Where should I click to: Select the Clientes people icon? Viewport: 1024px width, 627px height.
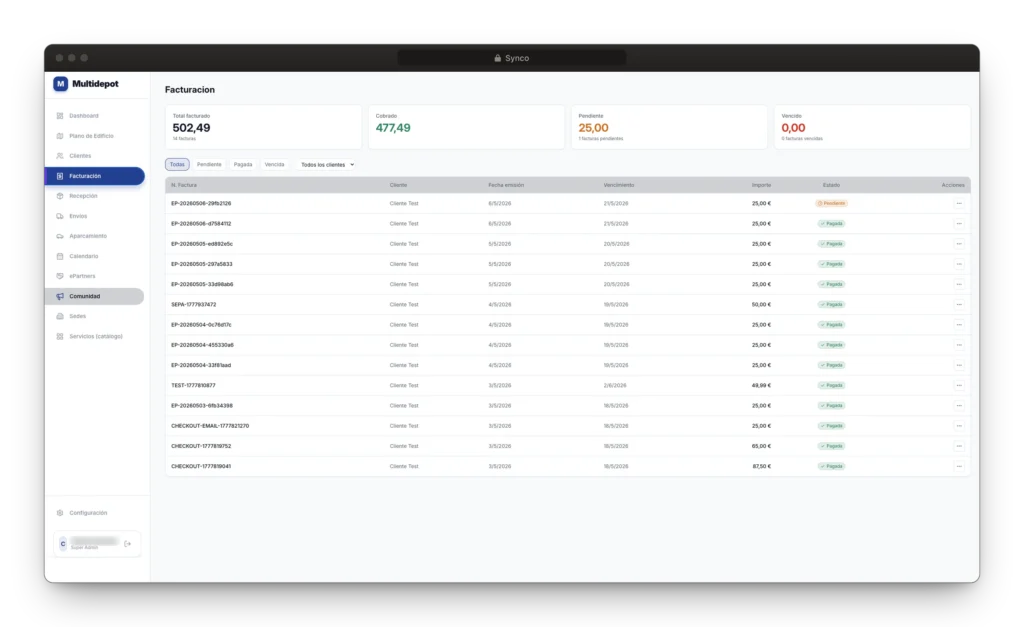(60, 156)
